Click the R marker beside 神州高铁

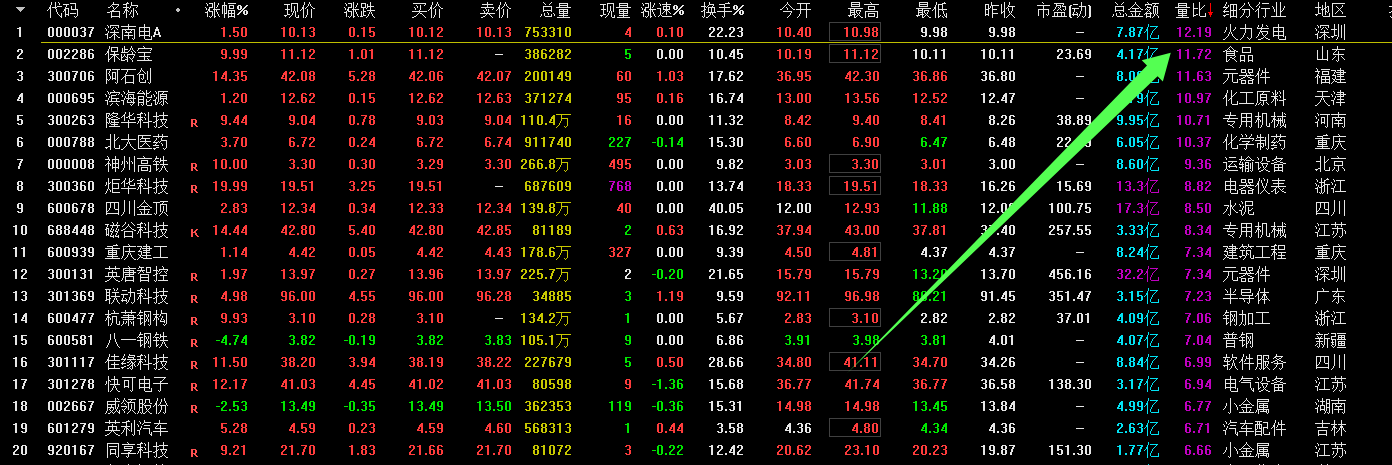[194, 166]
